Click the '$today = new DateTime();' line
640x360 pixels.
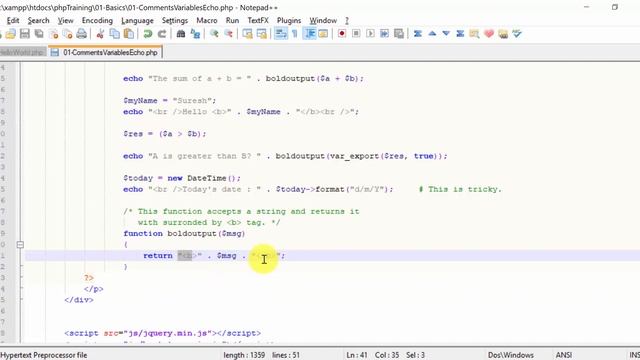click(182, 178)
